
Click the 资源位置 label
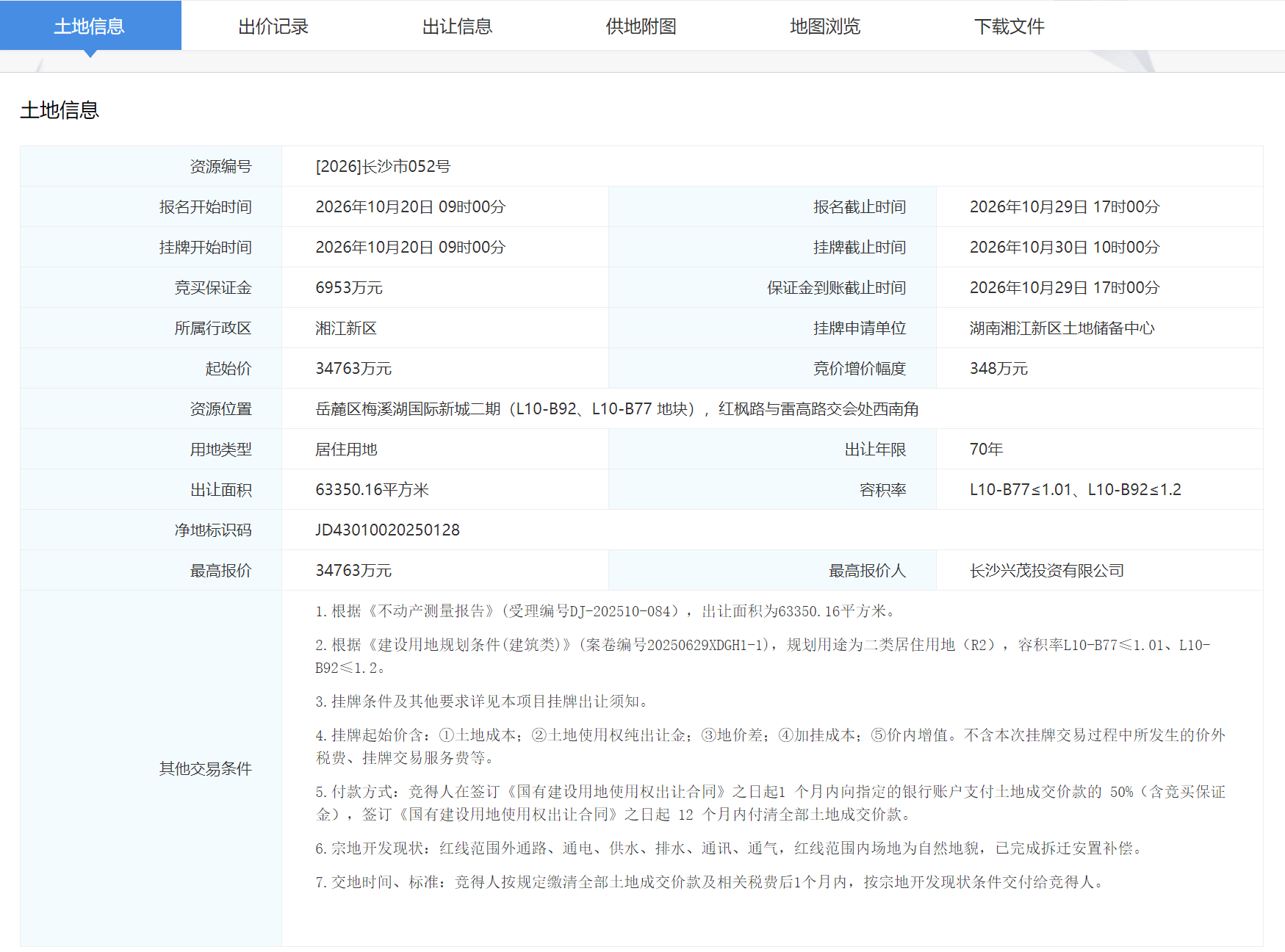[x=220, y=409]
